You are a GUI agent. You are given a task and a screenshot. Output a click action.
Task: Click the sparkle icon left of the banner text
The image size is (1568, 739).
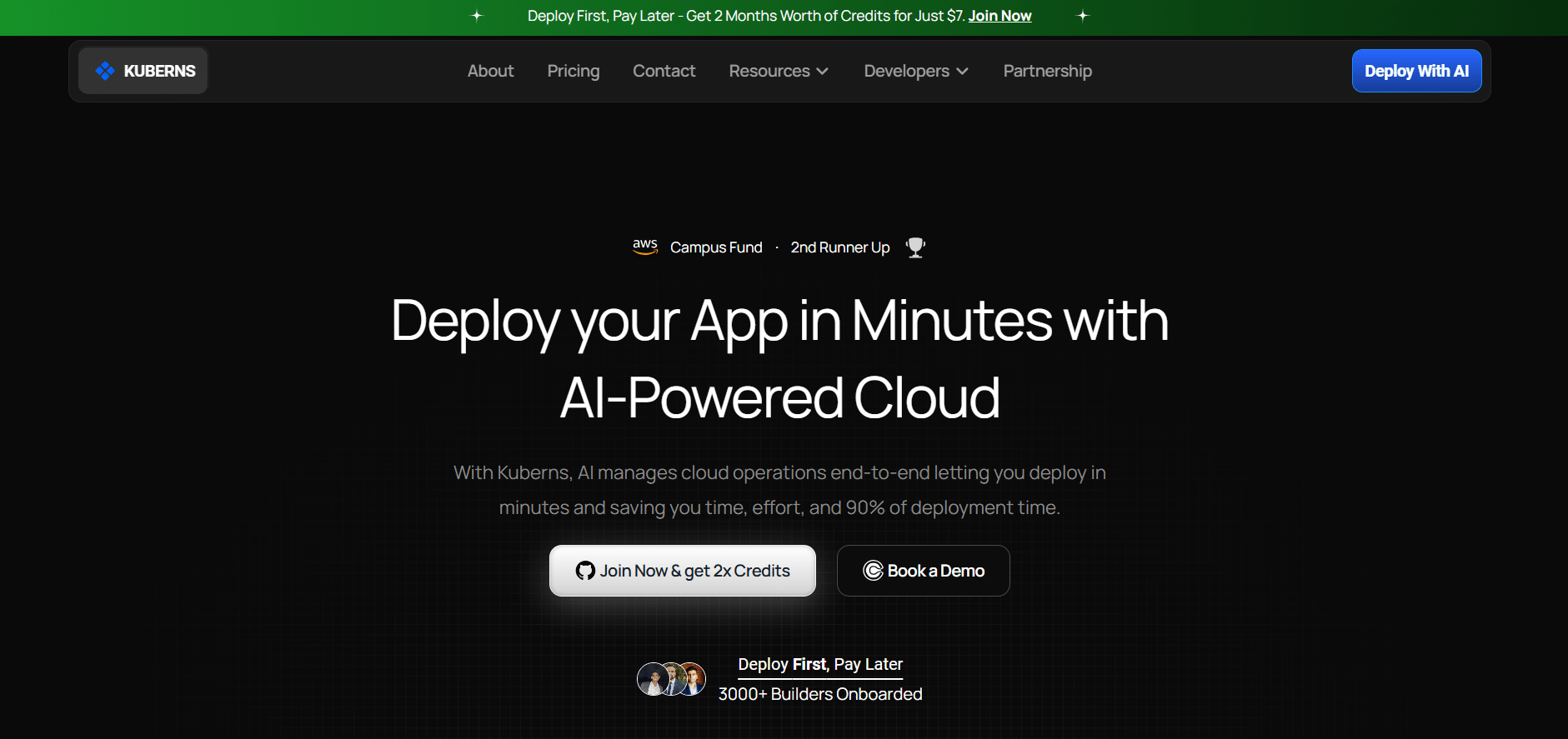tap(477, 16)
